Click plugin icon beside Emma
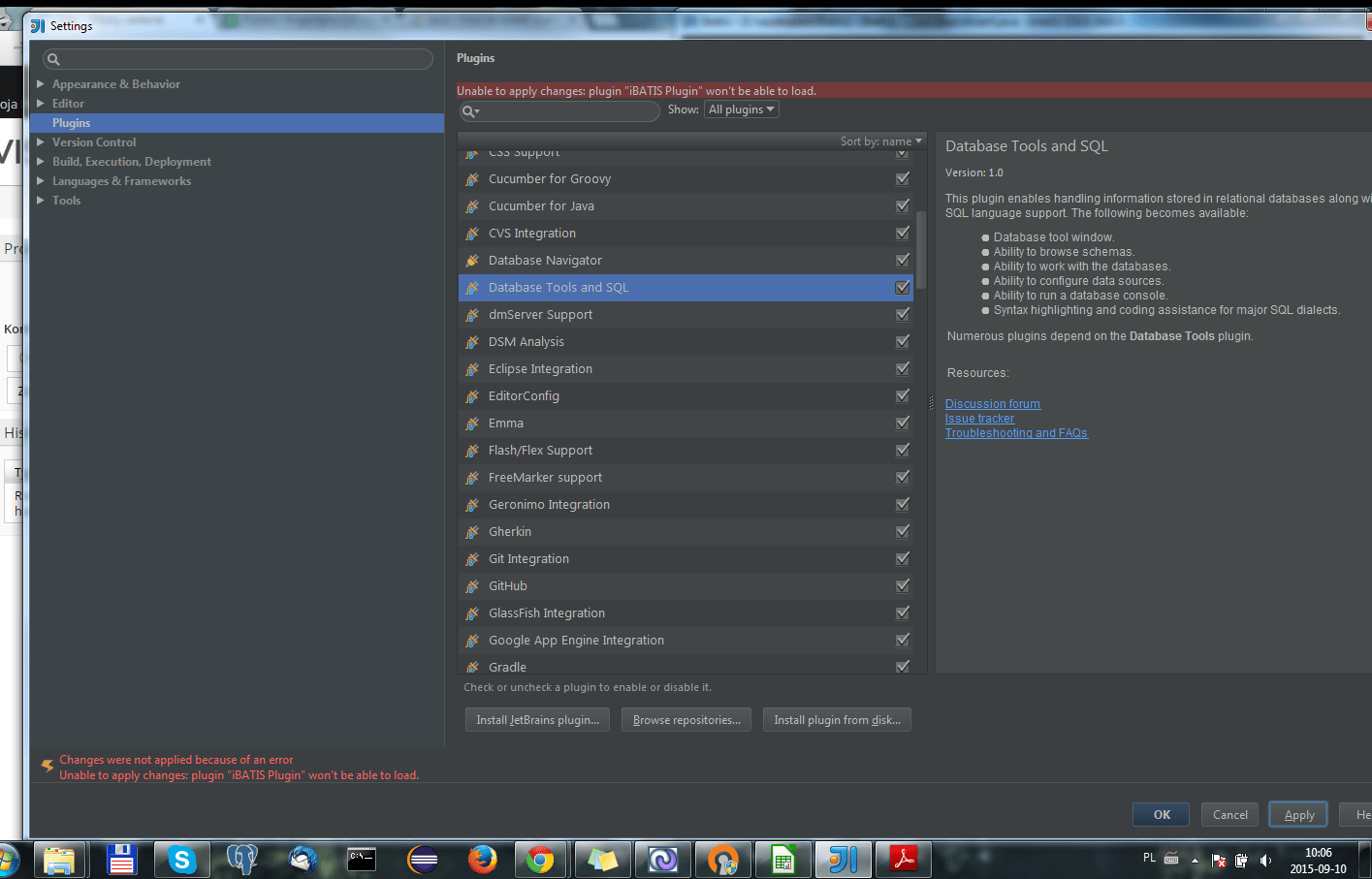 click(472, 424)
